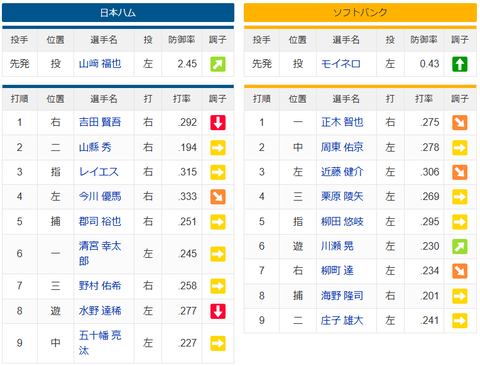Viewport: 480px width, 366px height.
Task: Click batting average .230
Action: [430, 246]
